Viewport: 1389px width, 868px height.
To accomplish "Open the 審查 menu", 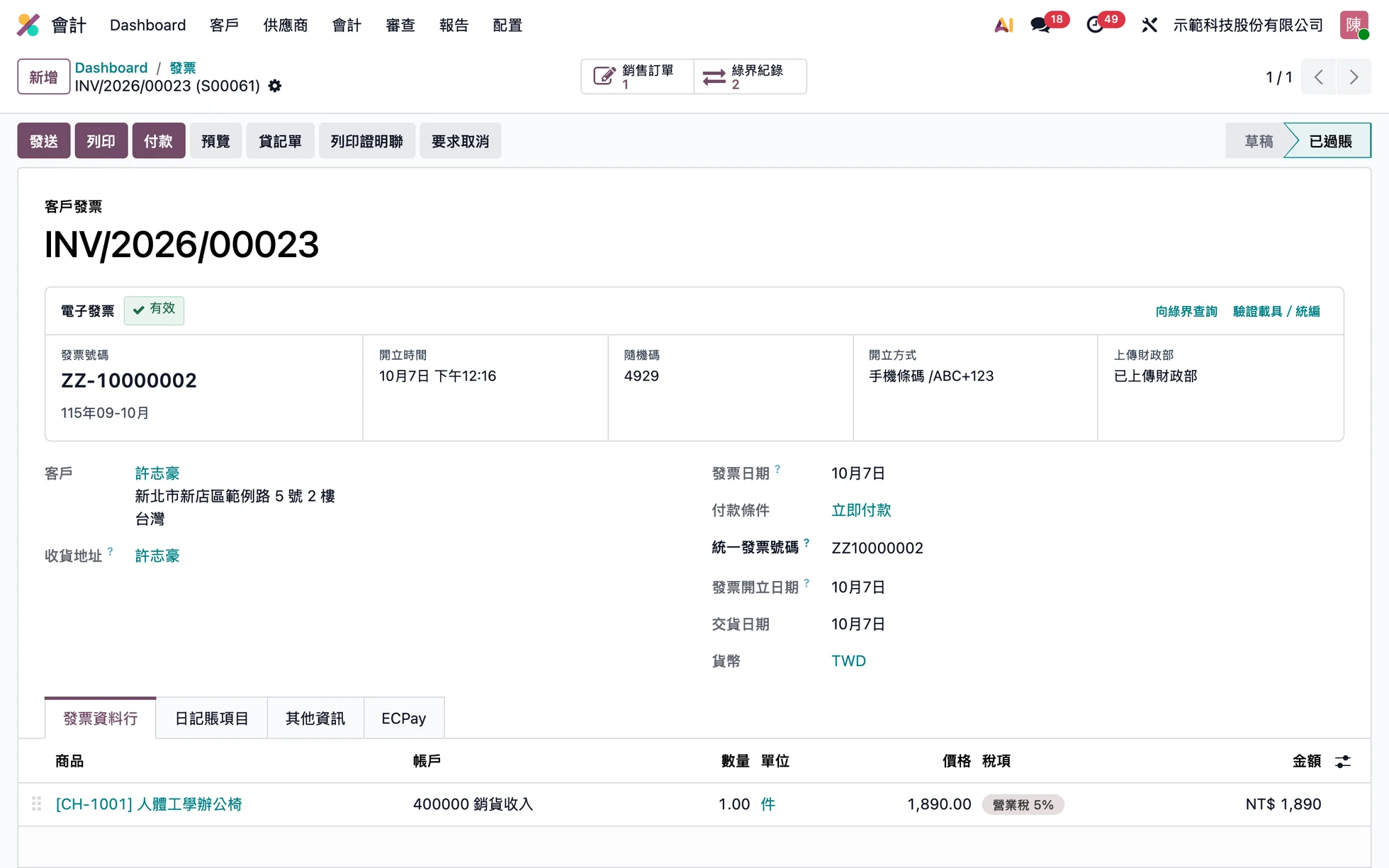I will click(x=400, y=25).
